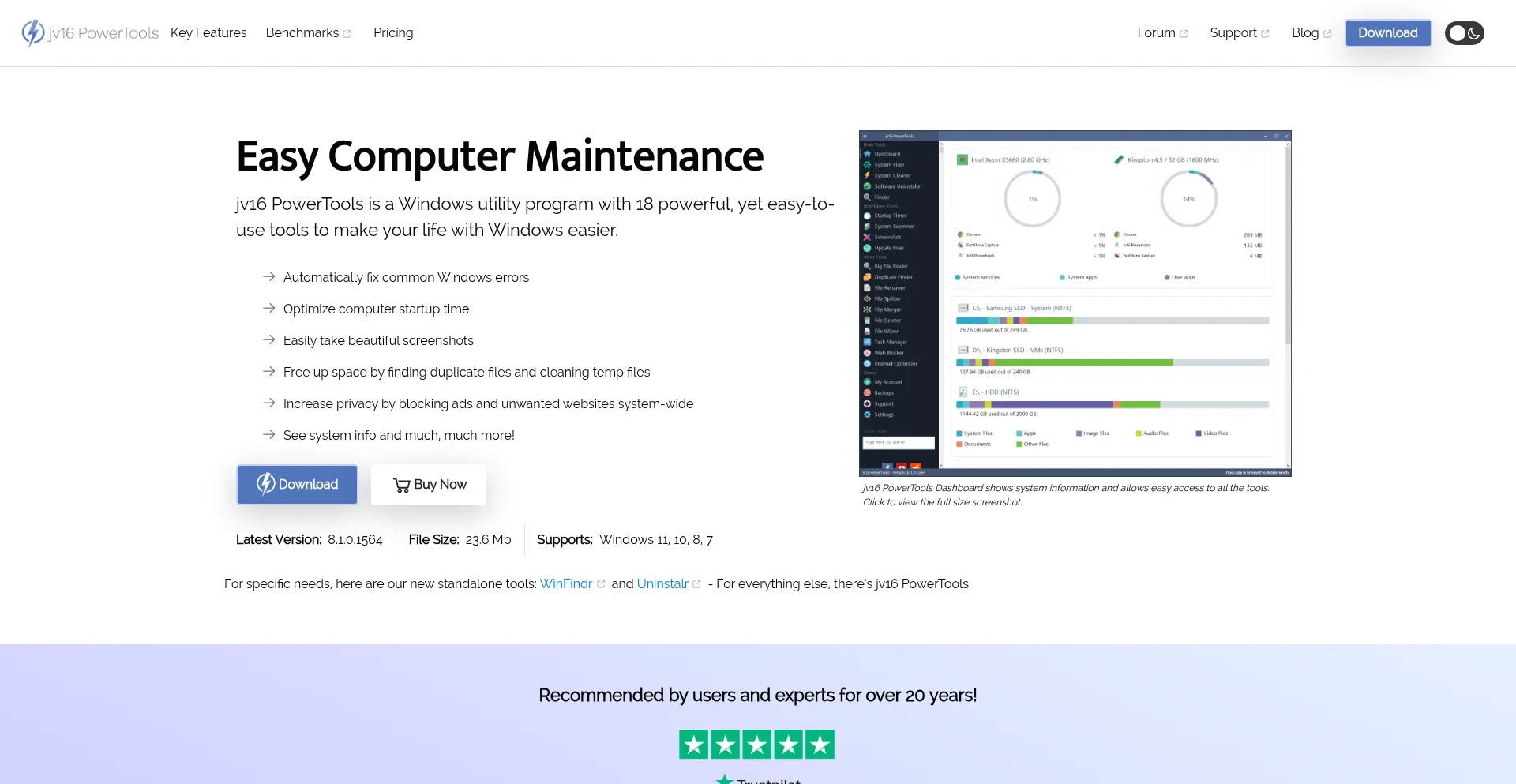The image size is (1516, 784).
Task: Click external-link icon beside Blog
Action: tap(1327, 34)
